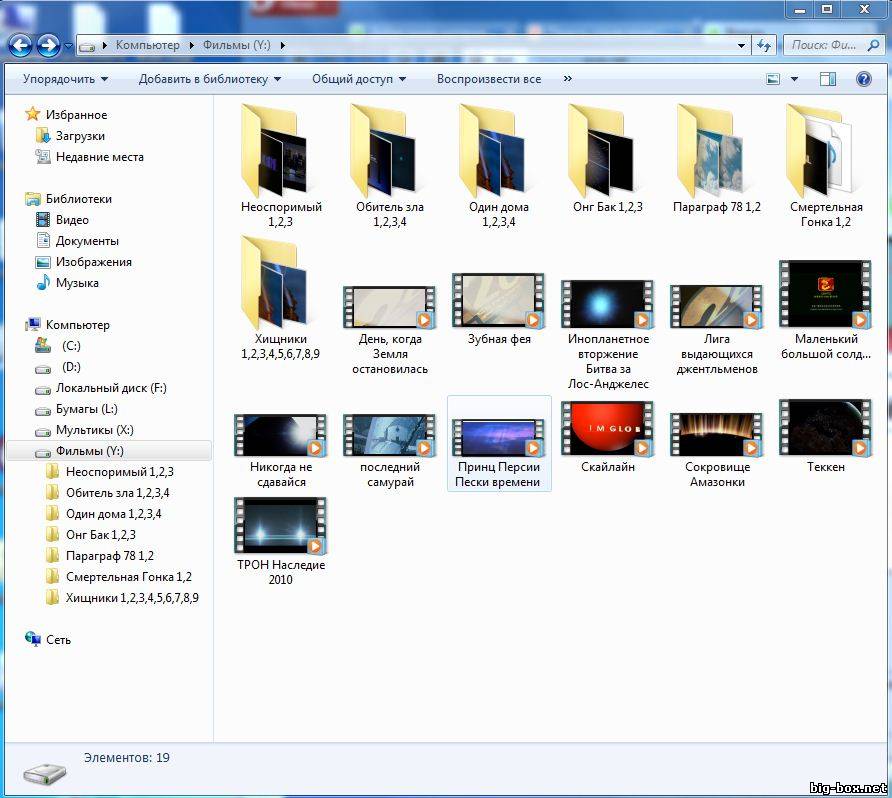Open the Документы library
892x798 pixels.
[x=87, y=241]
